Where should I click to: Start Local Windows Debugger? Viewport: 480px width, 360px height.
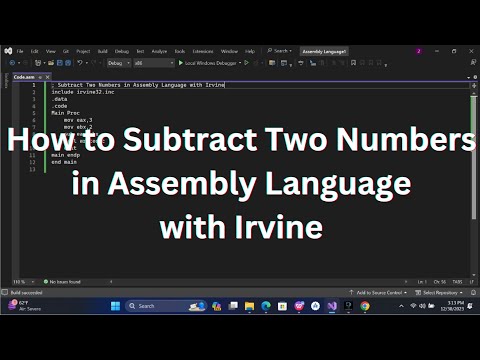click(x=207, y=63)
